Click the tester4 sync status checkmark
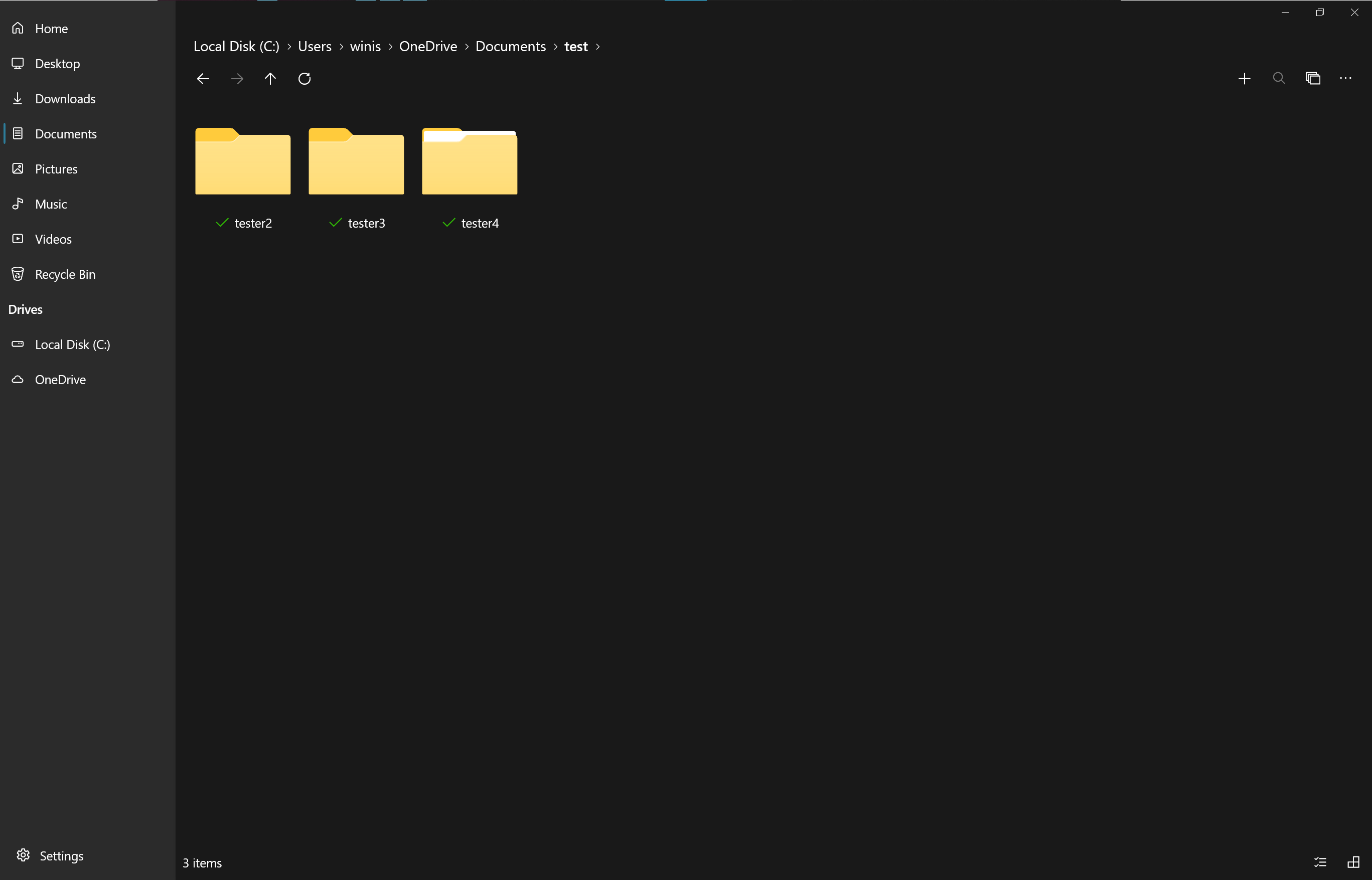This screenshot has height=880, width=1372. 449,223
